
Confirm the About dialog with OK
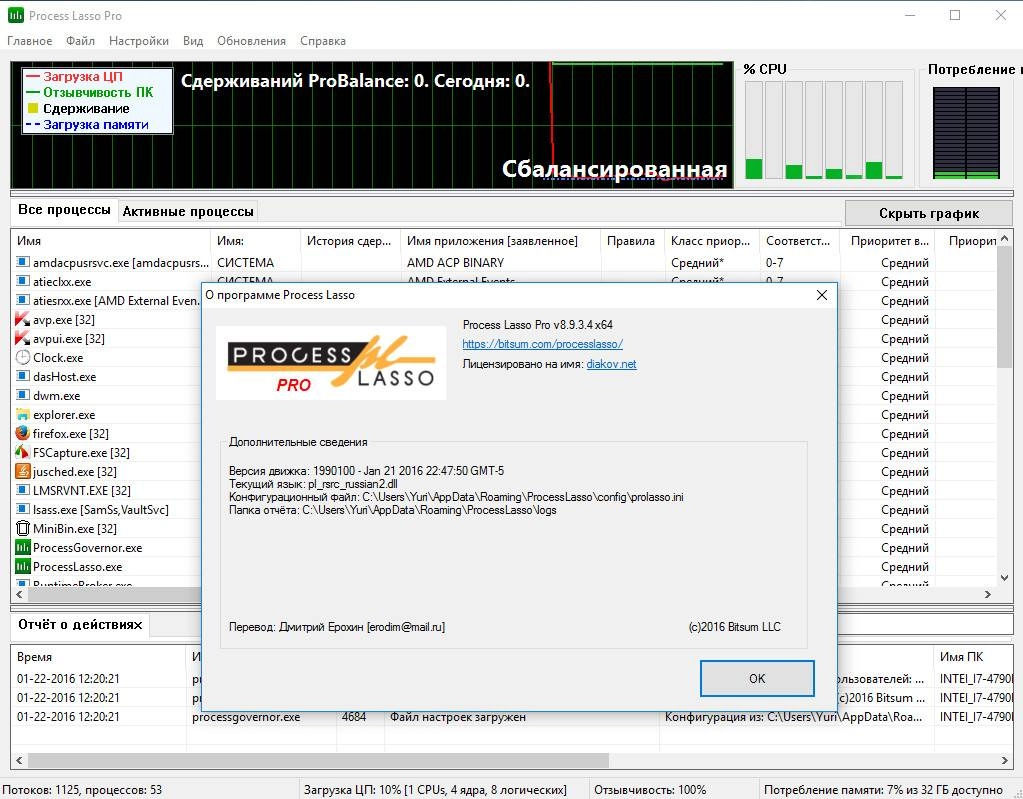coord(757,678)
